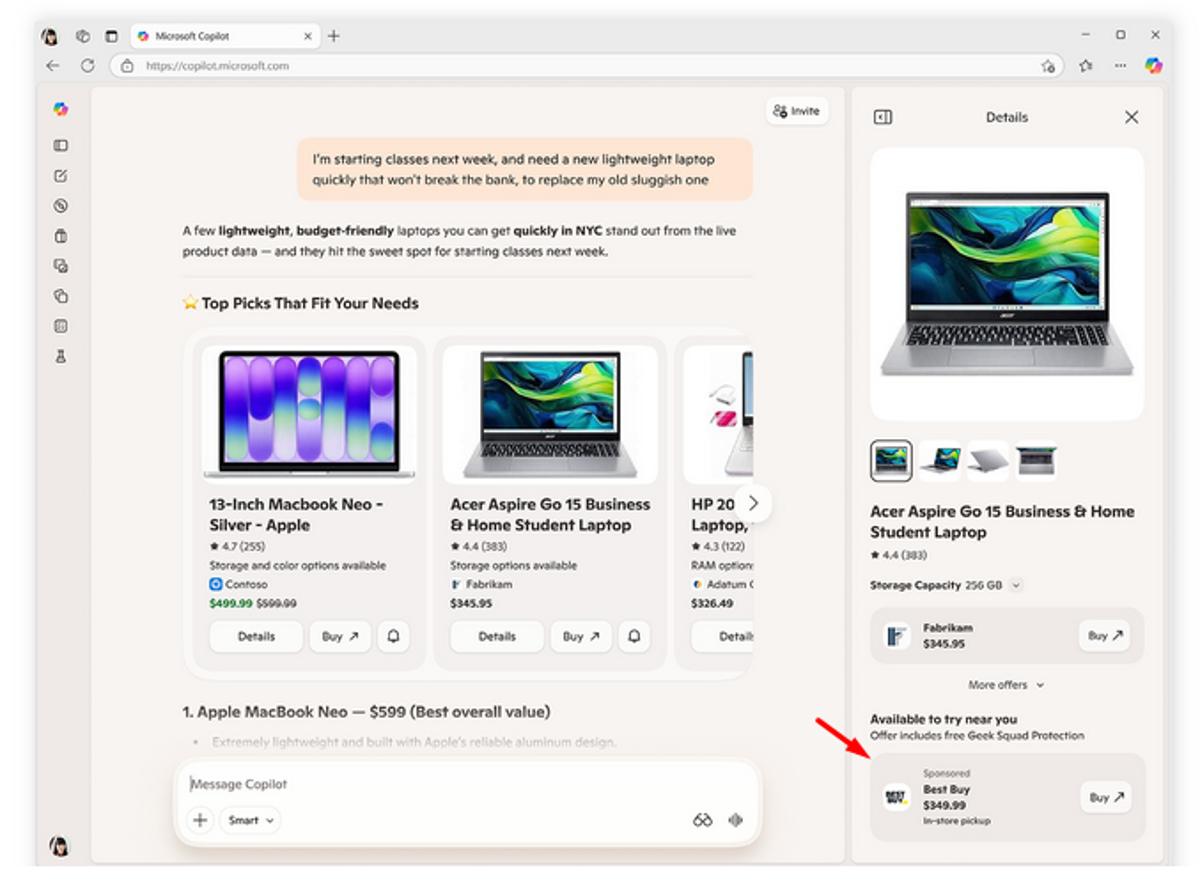
Task: Click the 'Available to try near you' text
Action: [x=943, y=719]
